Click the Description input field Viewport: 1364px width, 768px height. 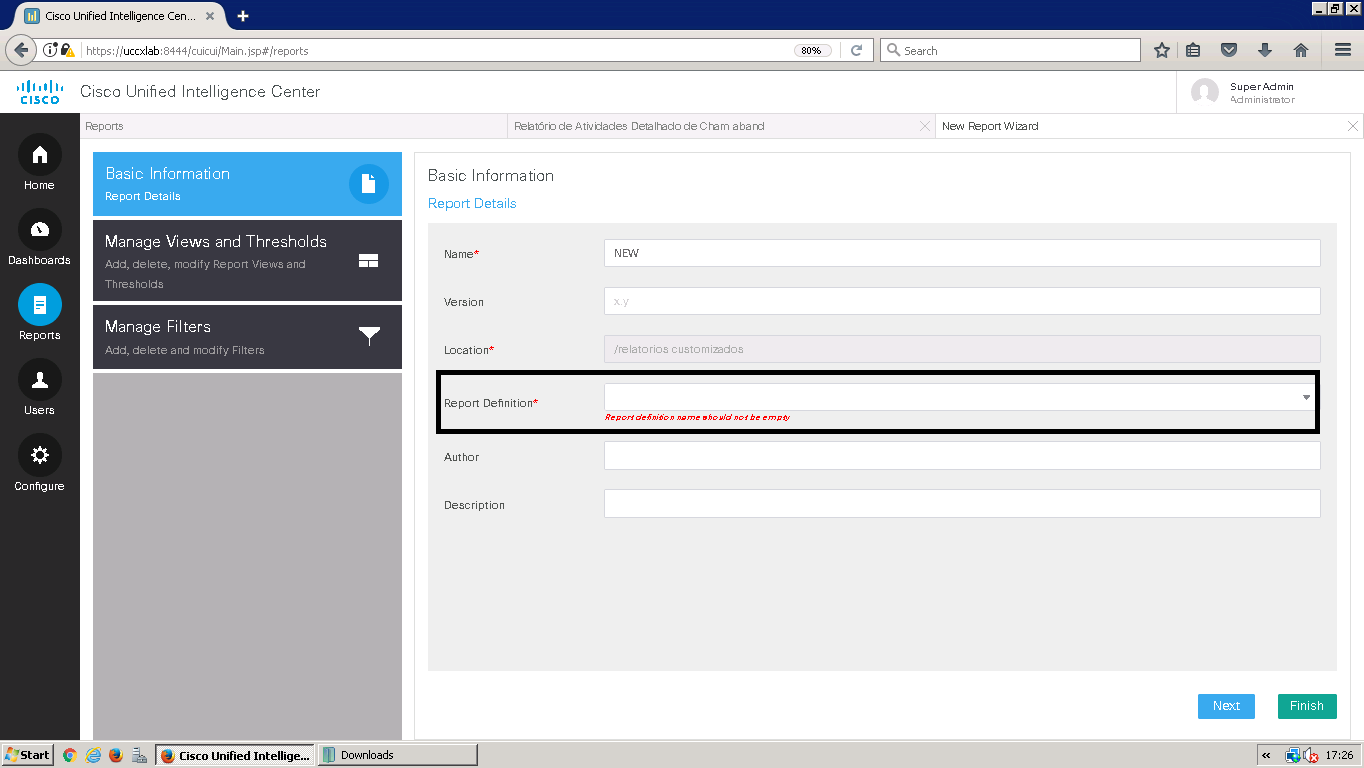point(962,503)
